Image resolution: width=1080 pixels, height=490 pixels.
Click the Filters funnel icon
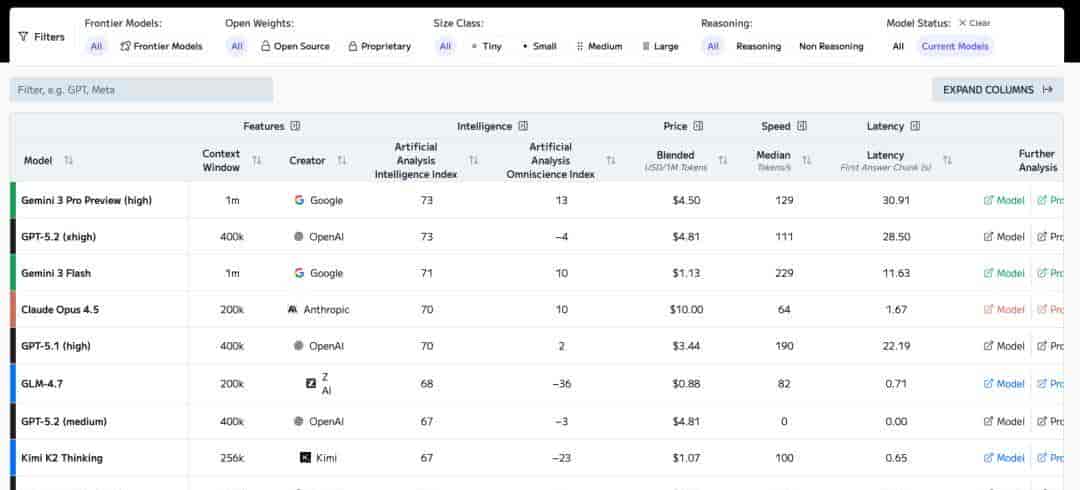(23, 37)
